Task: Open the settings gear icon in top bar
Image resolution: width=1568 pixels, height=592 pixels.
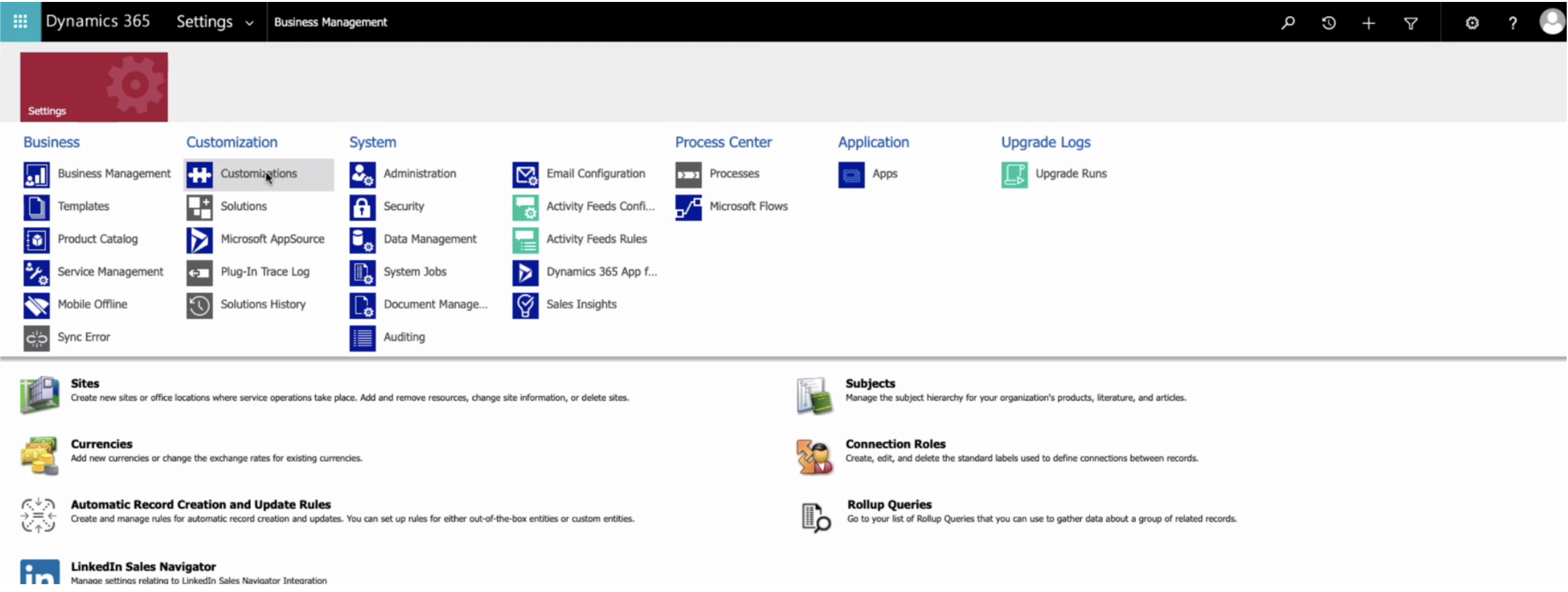Action: point(1472,23)
